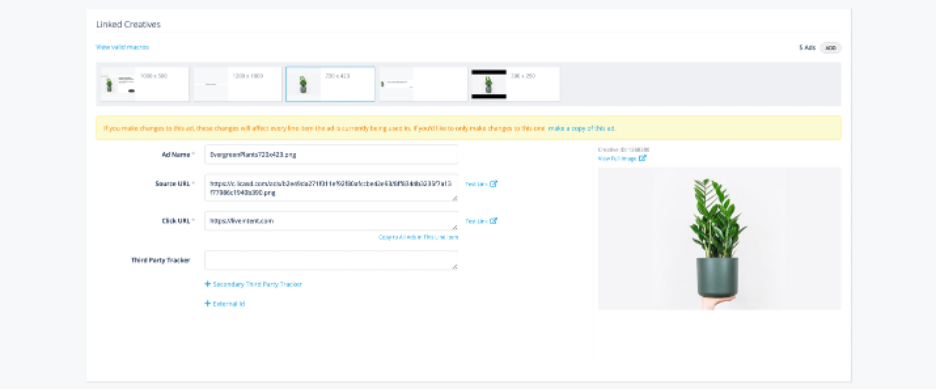The image size is (936, 390).
Task: Click plus icon for External Id
Action: tap(208, 303)
